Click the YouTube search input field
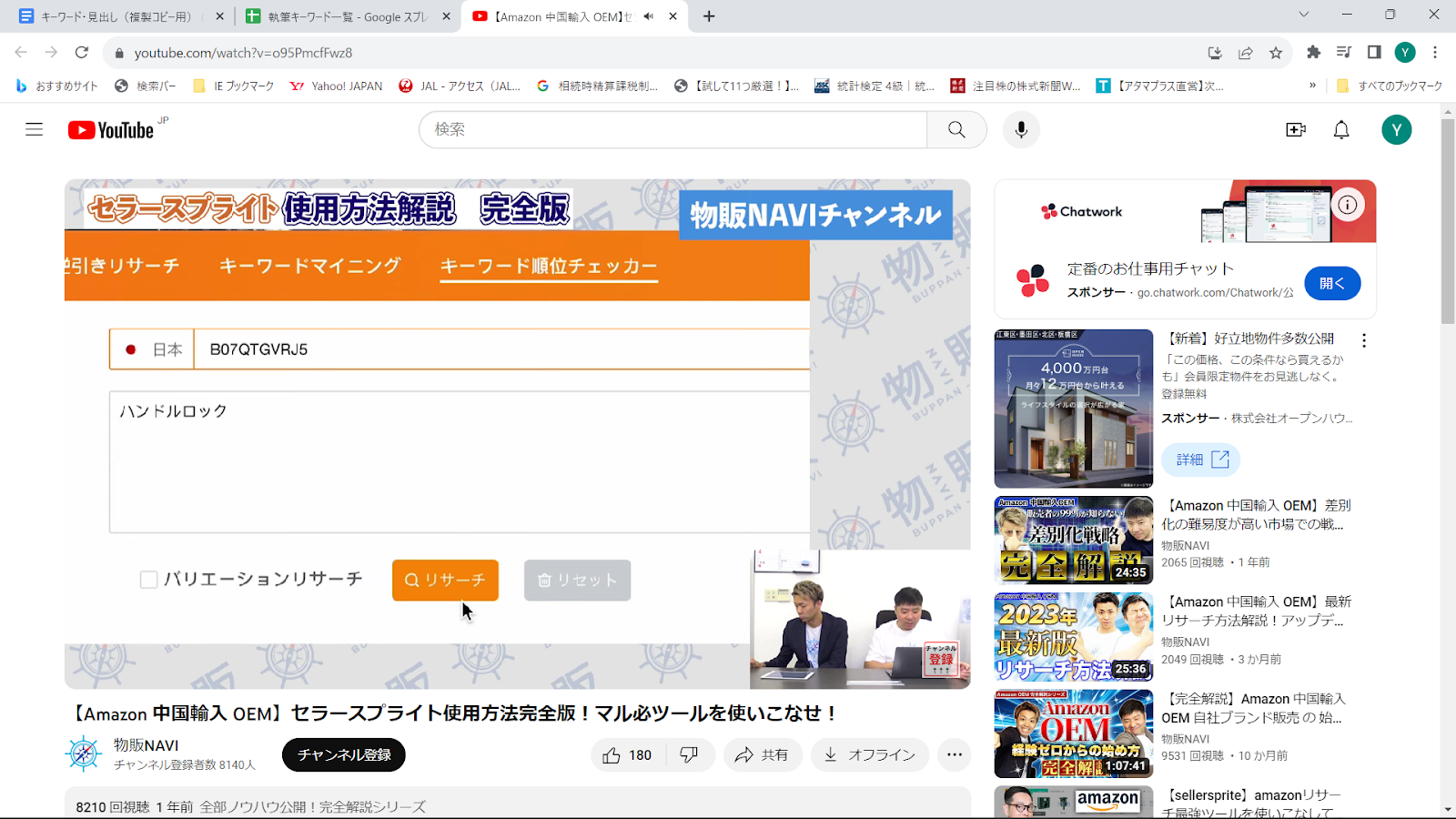 pos(673,130)
